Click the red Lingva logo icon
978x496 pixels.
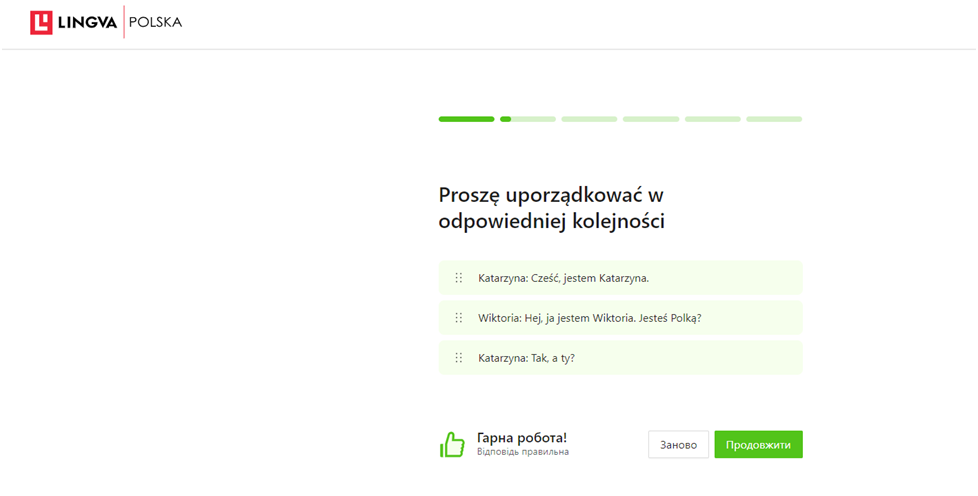pyautogui.click(x=41, y=22)
